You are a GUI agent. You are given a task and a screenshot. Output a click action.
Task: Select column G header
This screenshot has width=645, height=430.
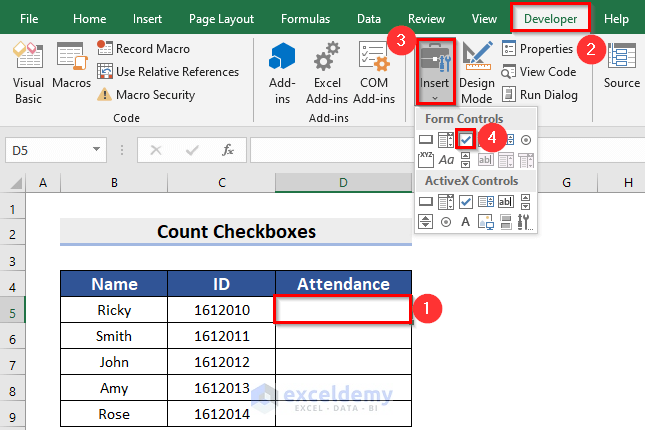coord(566,182)
